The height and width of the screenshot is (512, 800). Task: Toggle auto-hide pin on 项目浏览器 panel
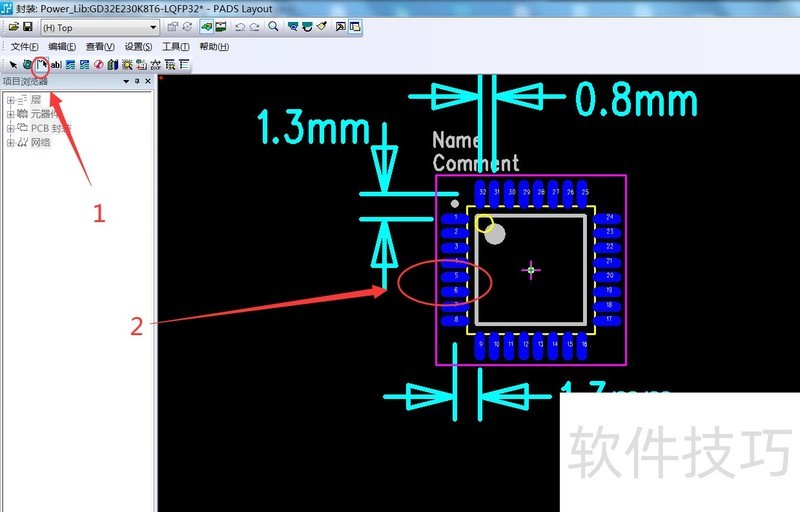[x=137, y=81]
